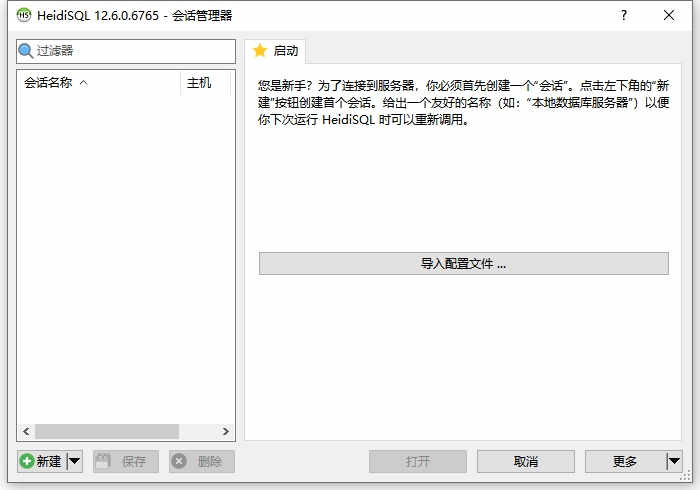Click the resize grip at the window corner
This screenshot has width=700, height=490.
coord(686,476)
